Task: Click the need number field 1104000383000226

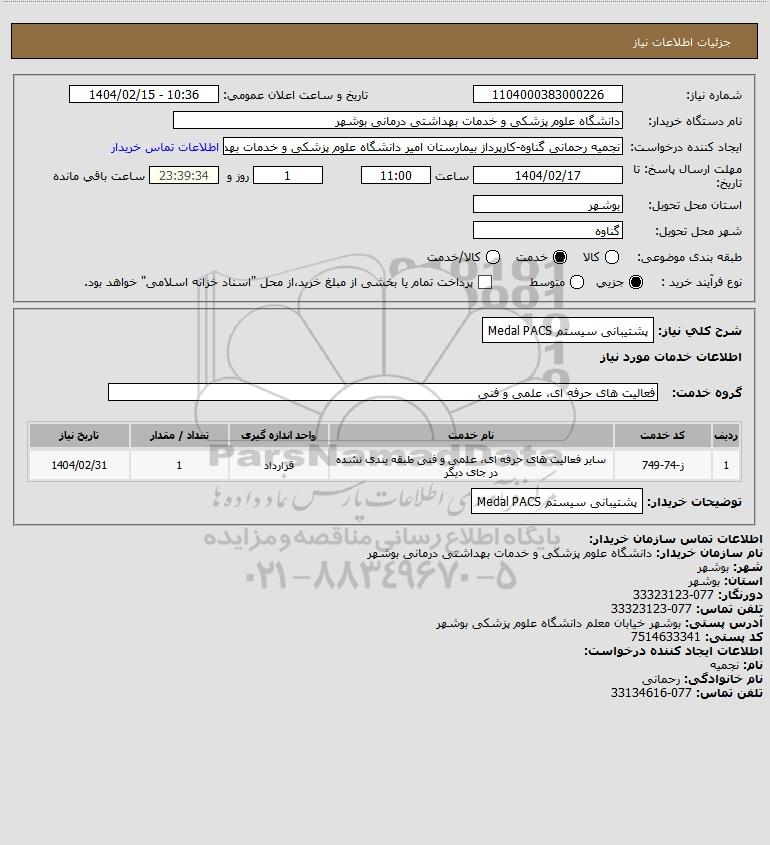Action: click(547, 94)
